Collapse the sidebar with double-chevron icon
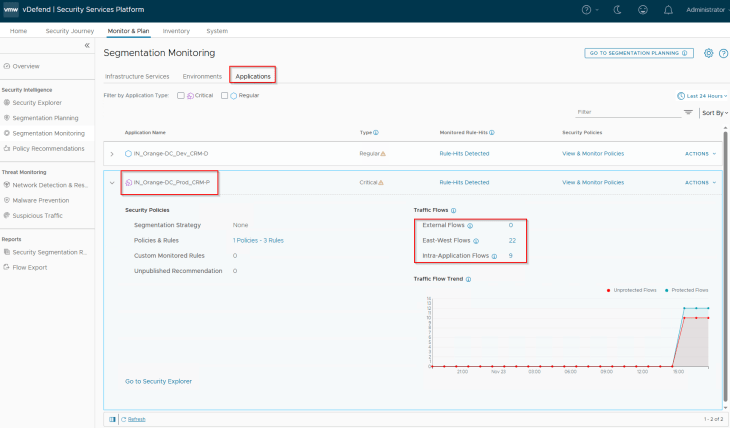This screenshot has width=730, height=428. [87, 46]
